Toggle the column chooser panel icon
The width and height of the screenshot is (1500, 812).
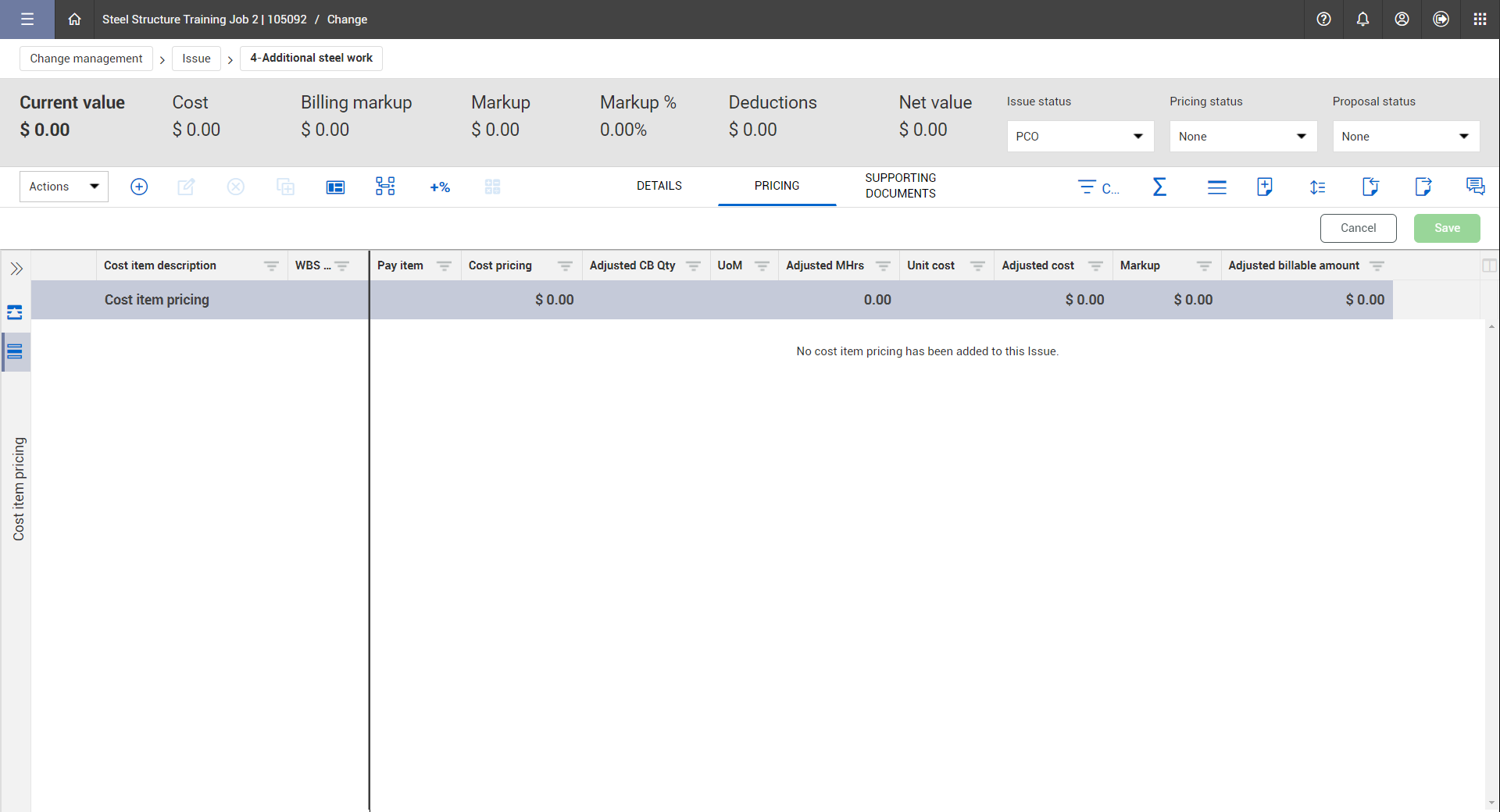(x=1489, y=265)
